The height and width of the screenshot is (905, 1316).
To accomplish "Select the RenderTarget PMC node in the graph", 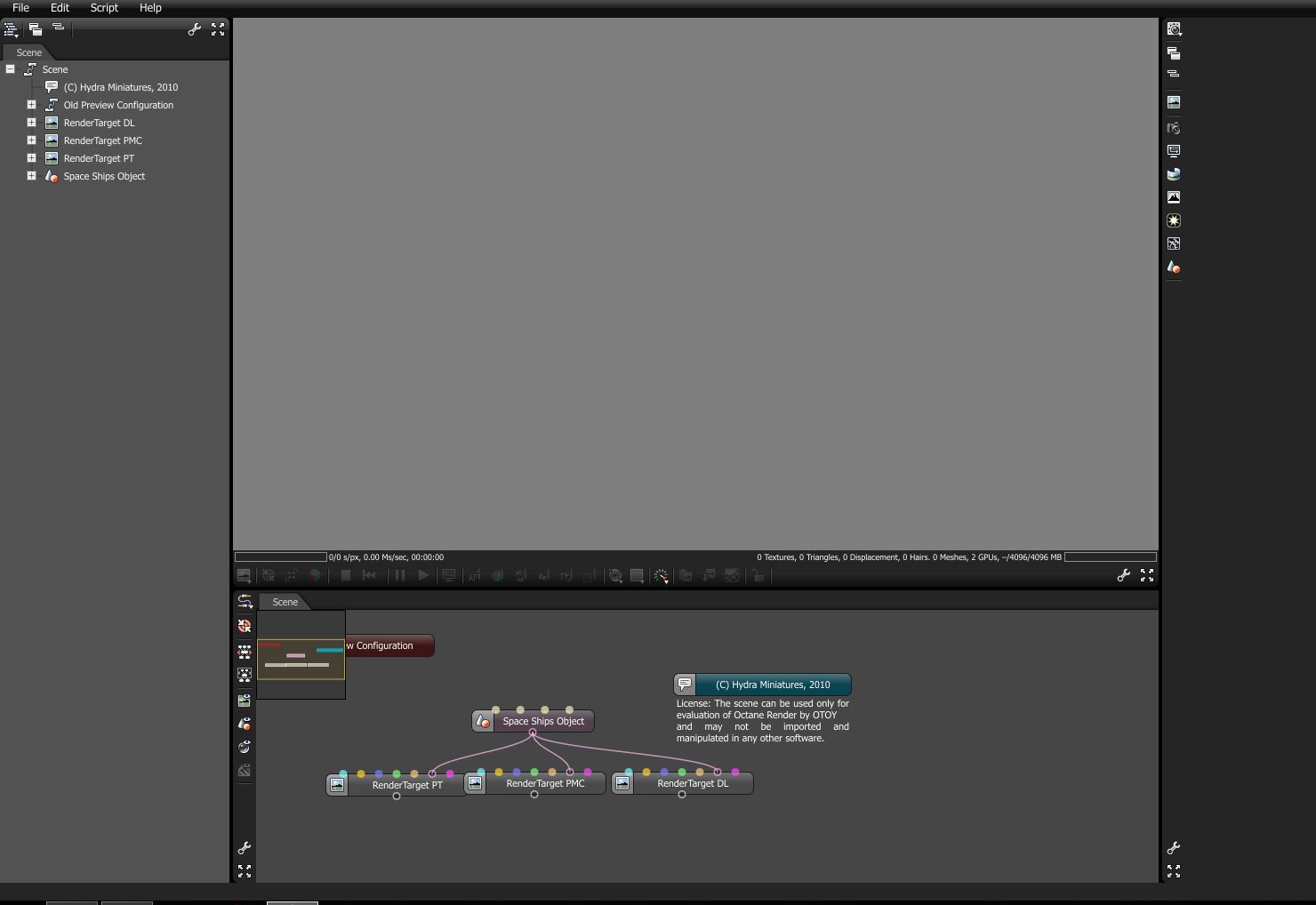I will (534, 783).
